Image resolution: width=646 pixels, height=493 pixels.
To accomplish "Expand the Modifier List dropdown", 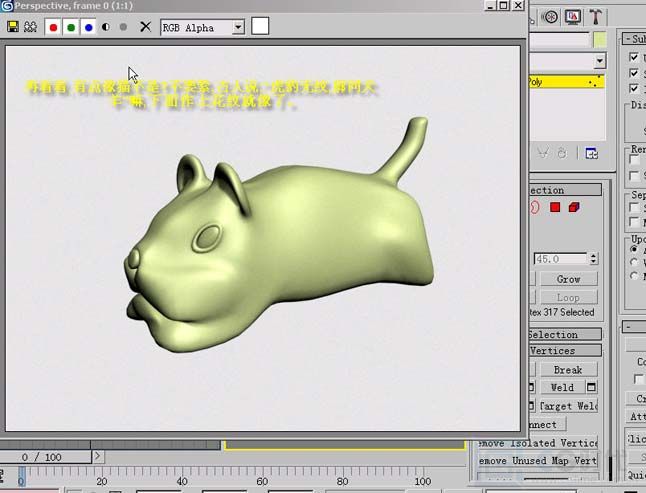I will point(600,61).
